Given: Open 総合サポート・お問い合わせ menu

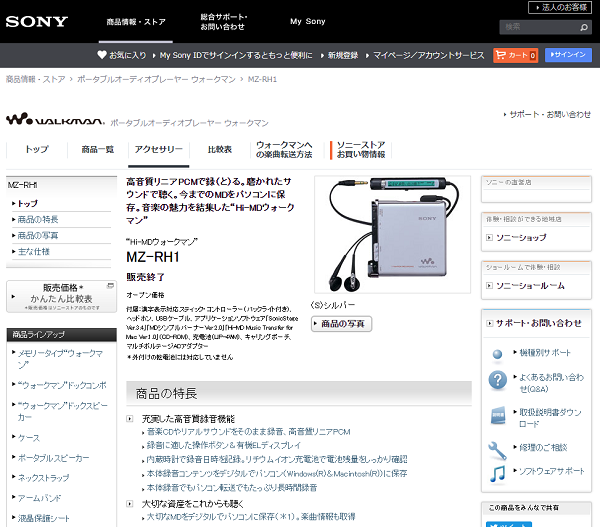Looking at the screenshot, I should pos(224,22).
